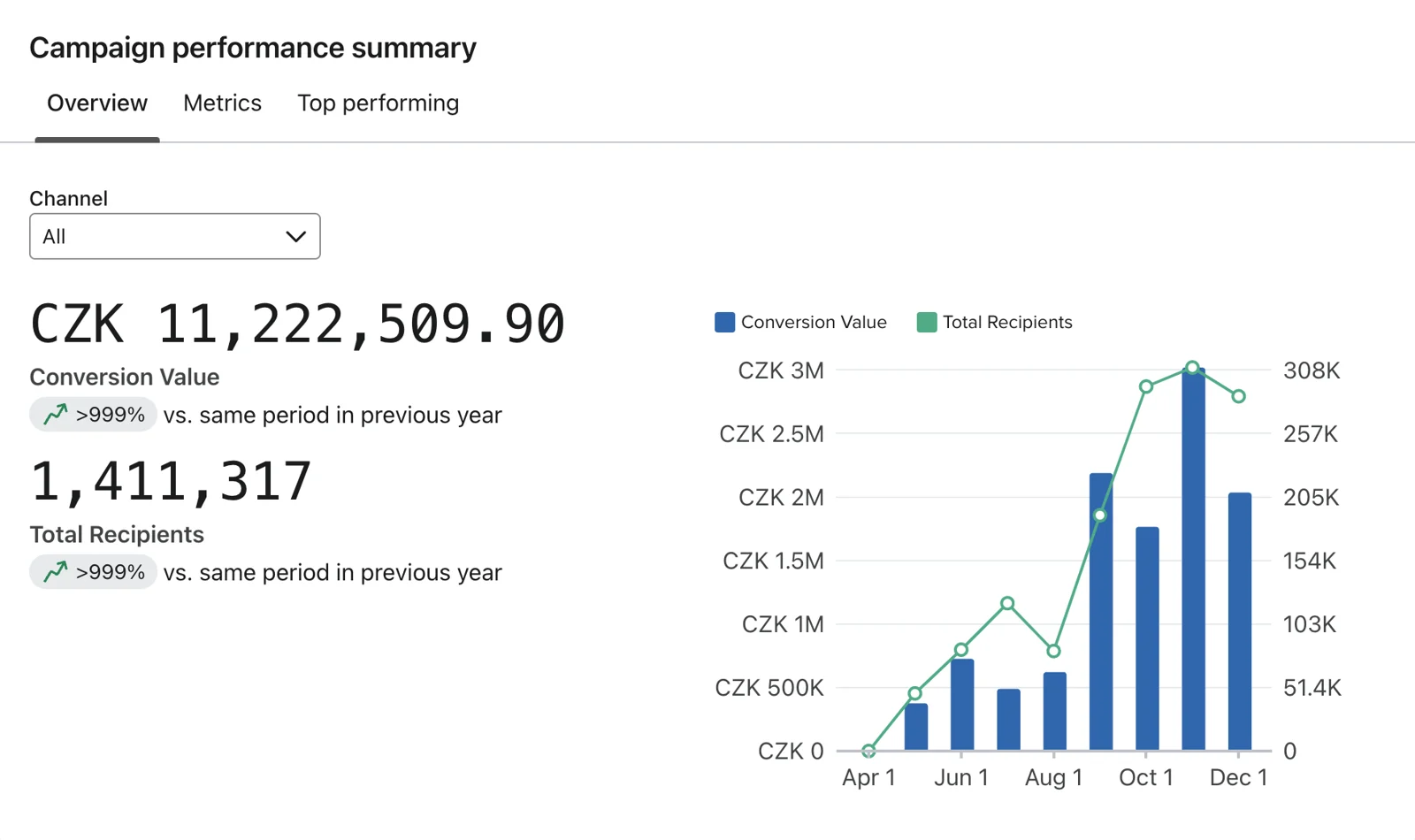Click the bar above the Dec 1 label
The width and height of the screenshot is (1415, 840).
(1239, 622)
